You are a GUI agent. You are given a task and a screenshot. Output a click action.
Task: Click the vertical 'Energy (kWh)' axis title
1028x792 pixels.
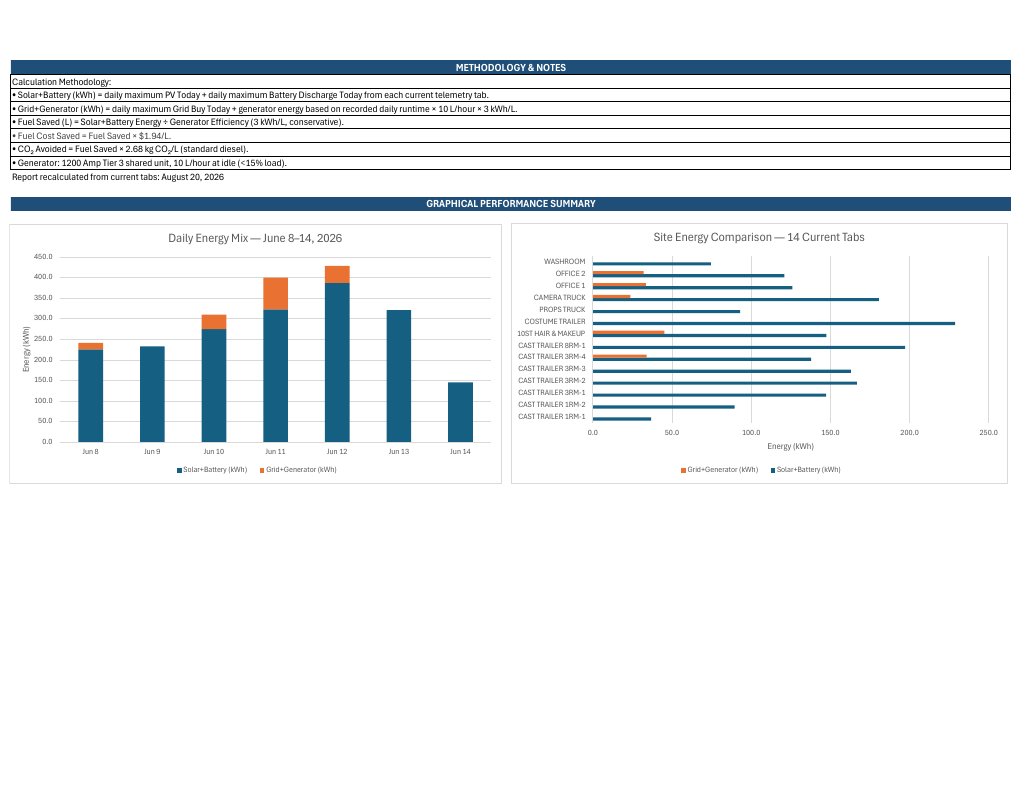[x=26, y=349]
